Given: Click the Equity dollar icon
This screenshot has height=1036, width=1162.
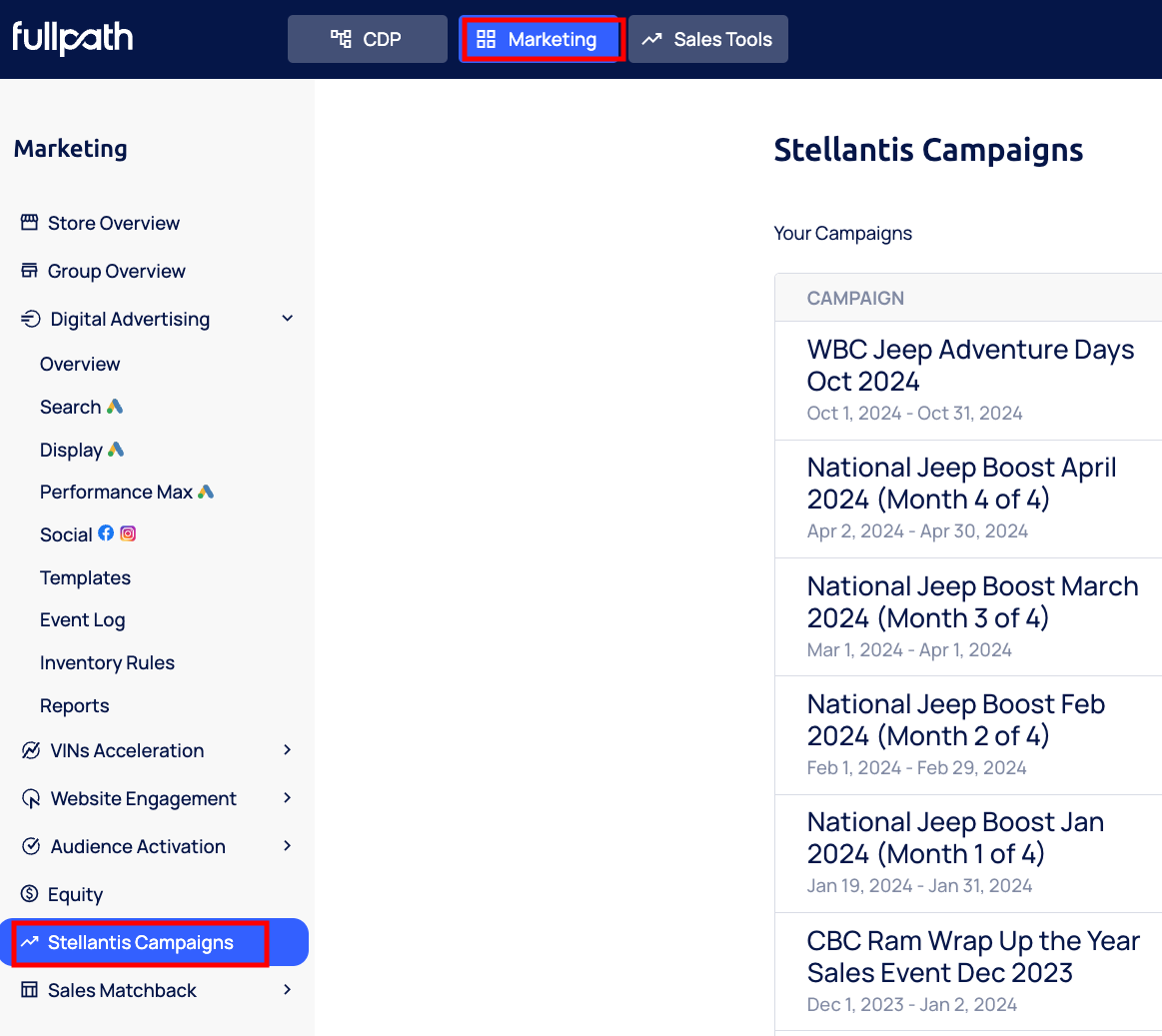Looking at the screenshot, I should (30, 894).
